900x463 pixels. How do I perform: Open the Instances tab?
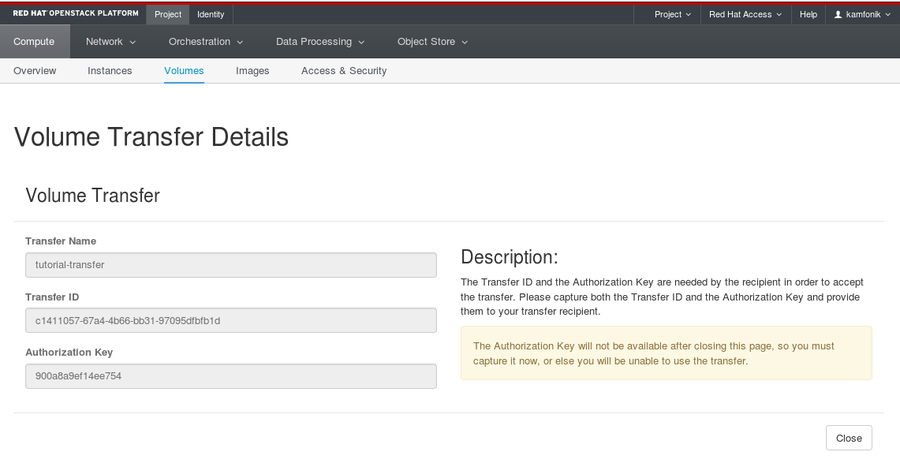(x=110, y=71)
